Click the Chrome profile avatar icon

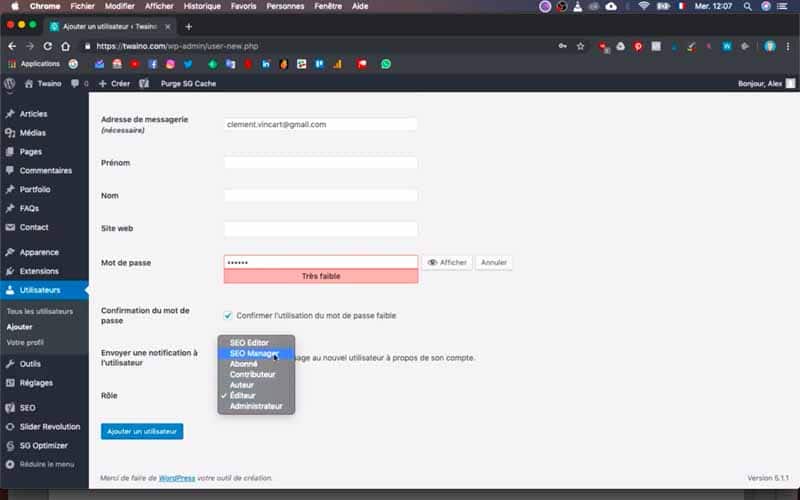pos(770,46)
